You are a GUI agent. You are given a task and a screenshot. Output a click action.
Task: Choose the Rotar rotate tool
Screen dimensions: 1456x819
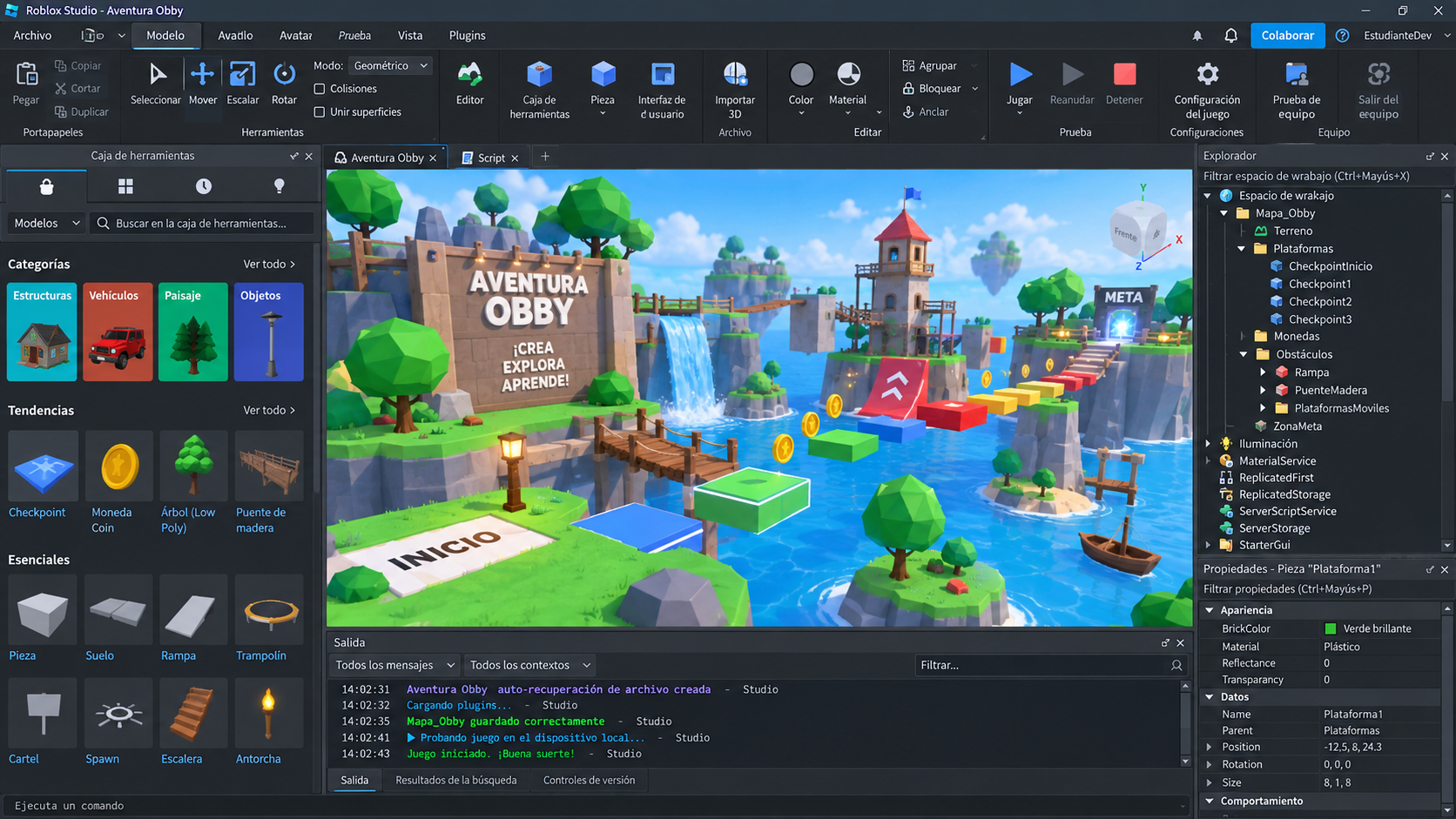click(x=284, y=84)
